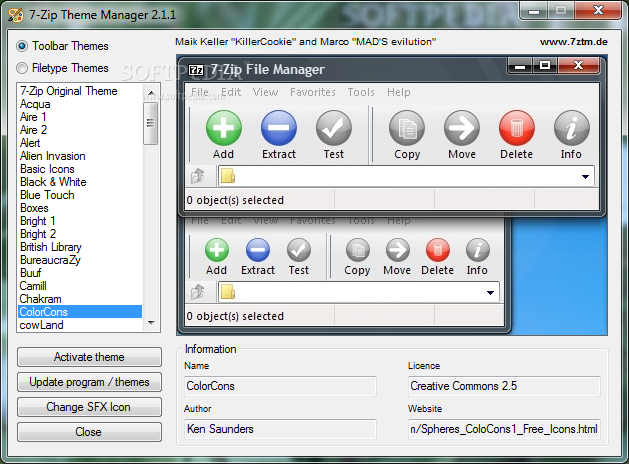Click the 7z logo in File Manager title
Viewport: 629px width, 464px height.
196,70
